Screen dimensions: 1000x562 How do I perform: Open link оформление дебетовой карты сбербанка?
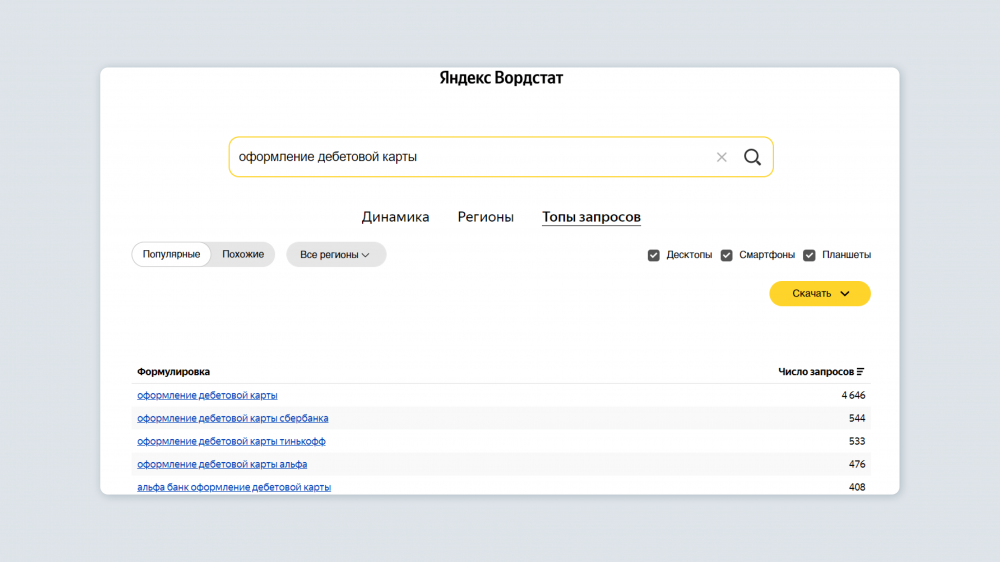233,418
